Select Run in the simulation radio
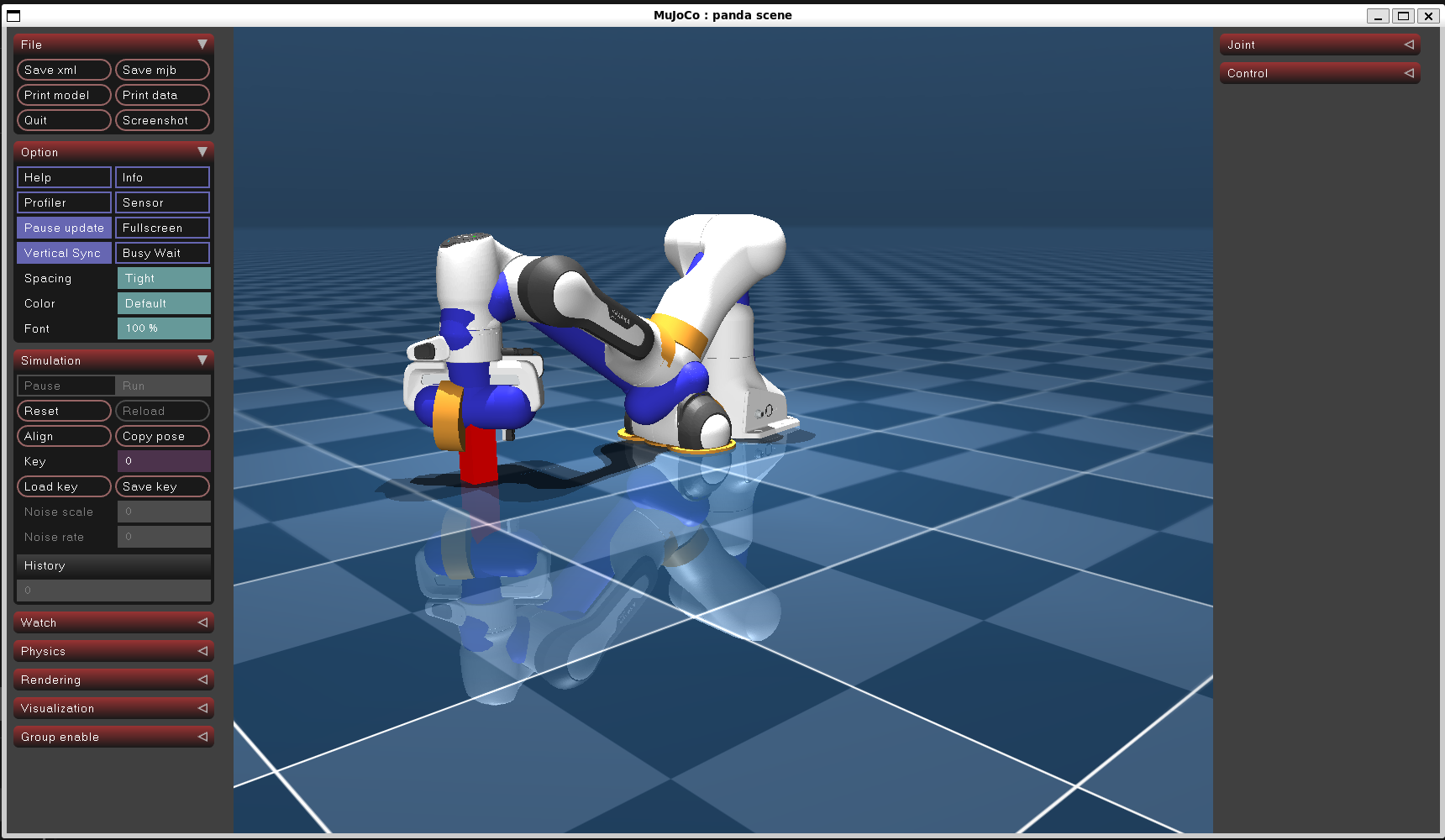 163,386
